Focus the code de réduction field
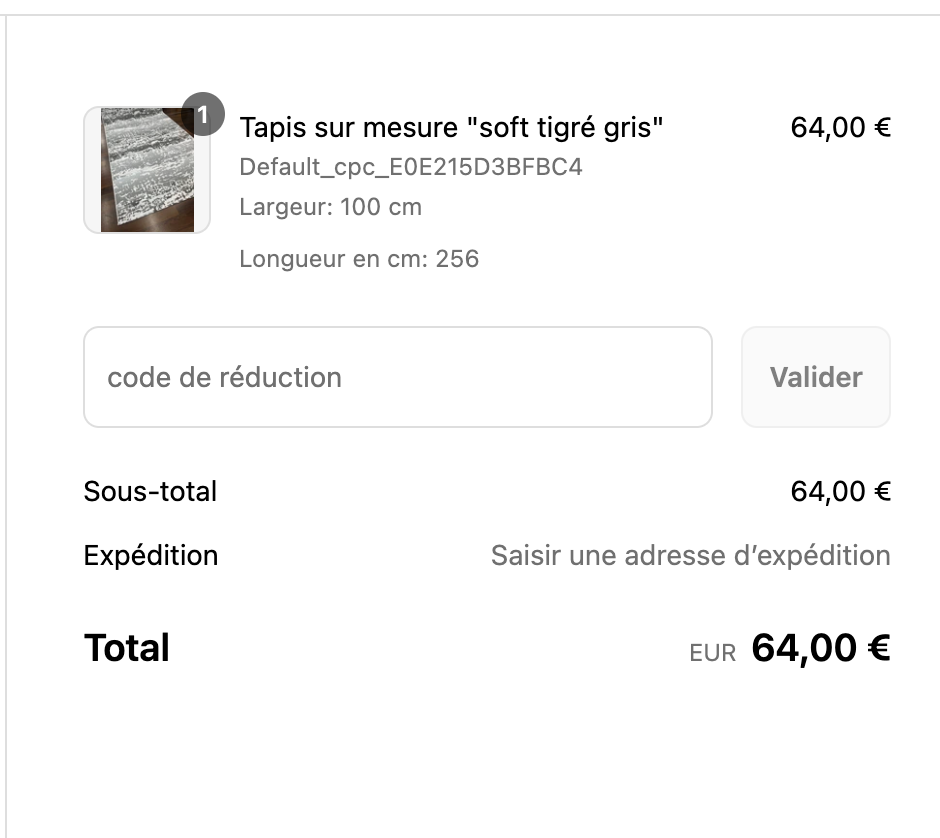 (x=398, y=377)
